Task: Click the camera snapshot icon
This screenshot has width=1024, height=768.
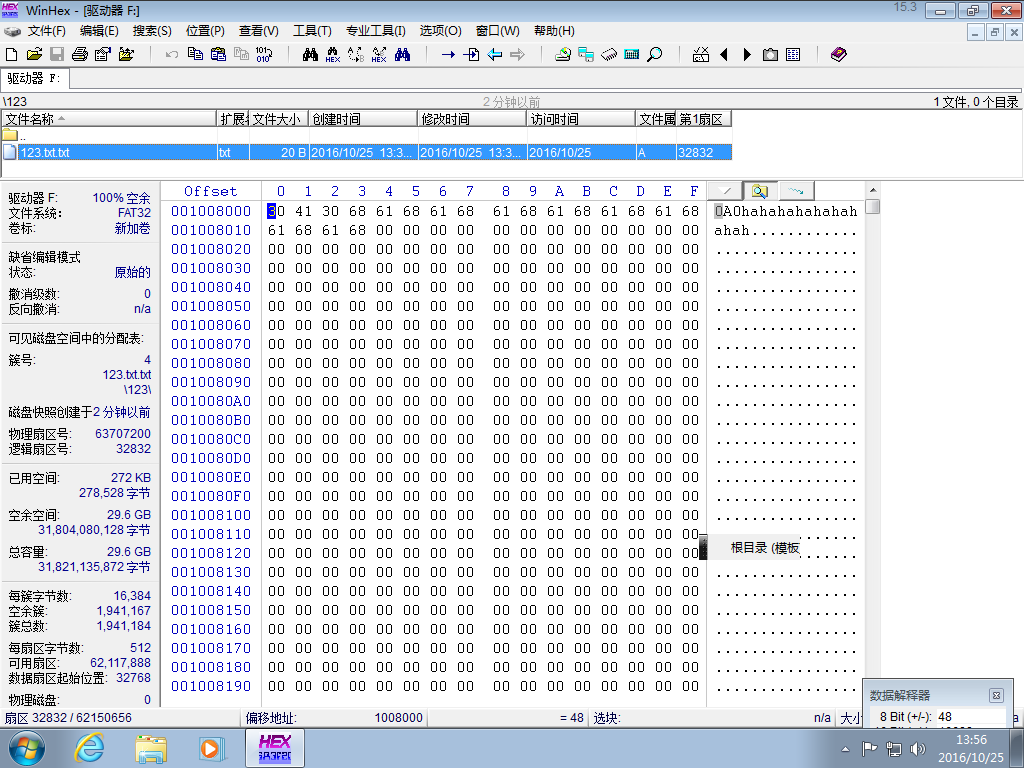Action: (x=770, y=55)
